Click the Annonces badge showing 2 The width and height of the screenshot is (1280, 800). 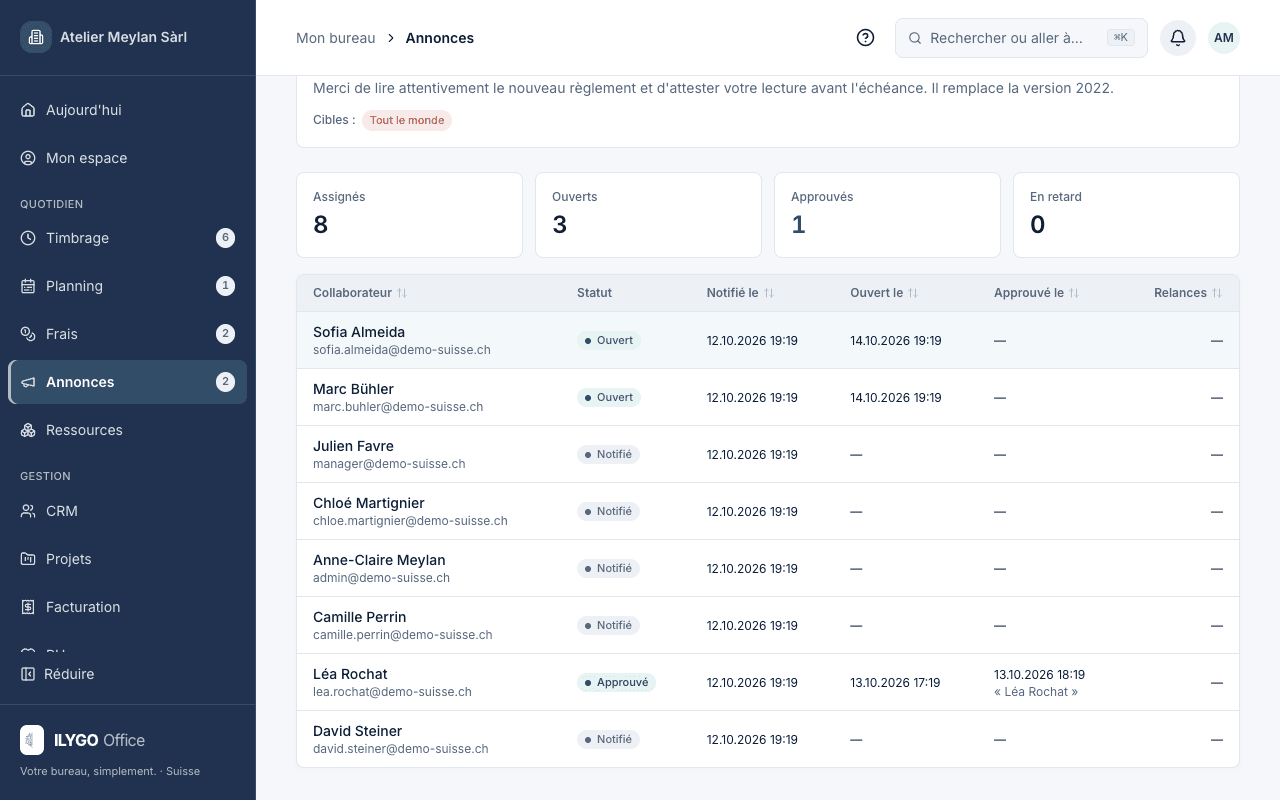[226, 382]
